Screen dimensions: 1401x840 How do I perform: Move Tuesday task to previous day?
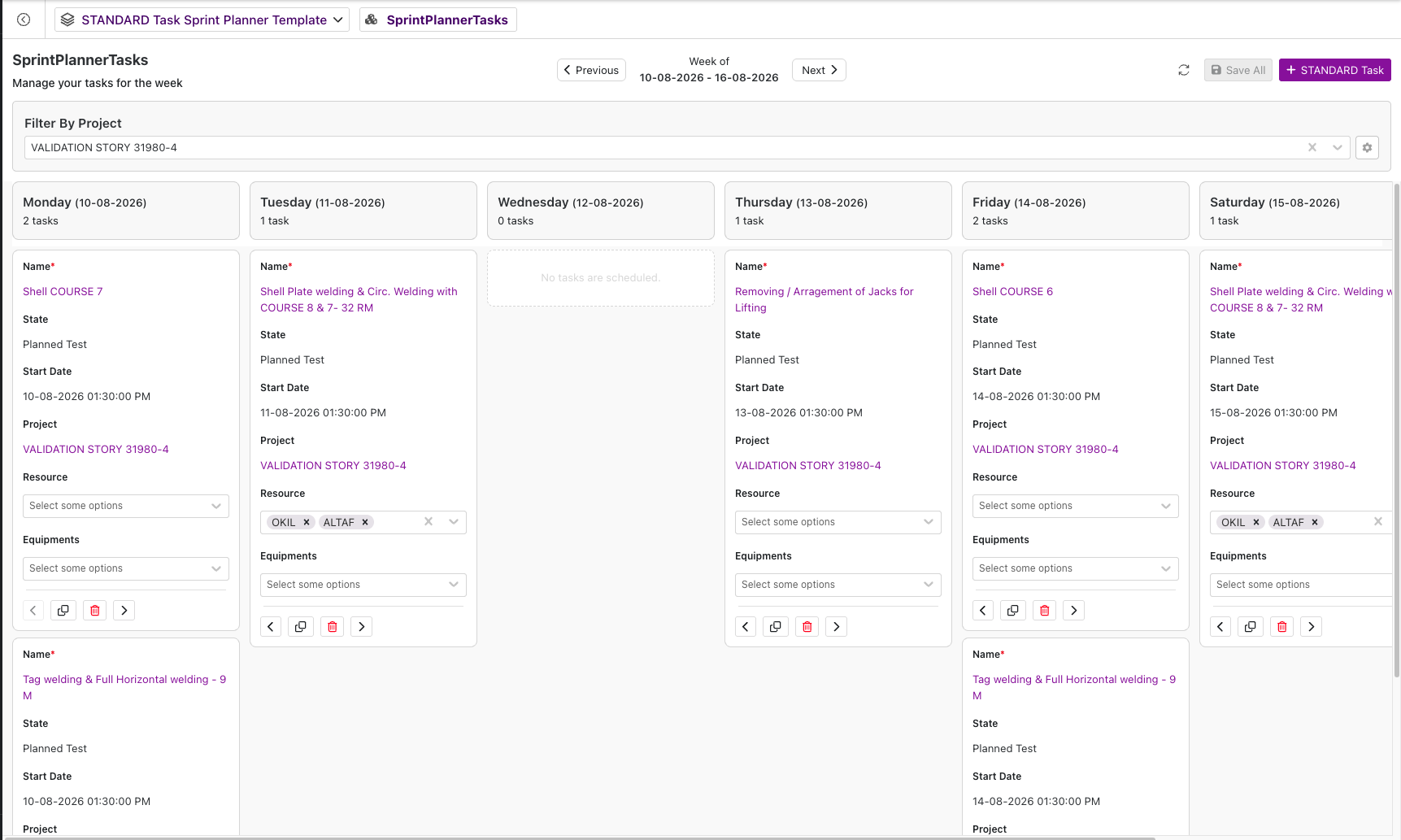coord(271,626)
